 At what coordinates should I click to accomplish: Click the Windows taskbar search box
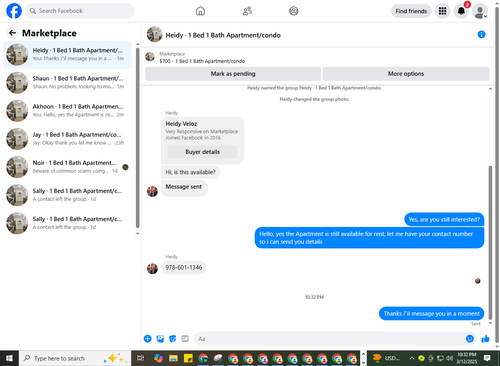[75, 358]
